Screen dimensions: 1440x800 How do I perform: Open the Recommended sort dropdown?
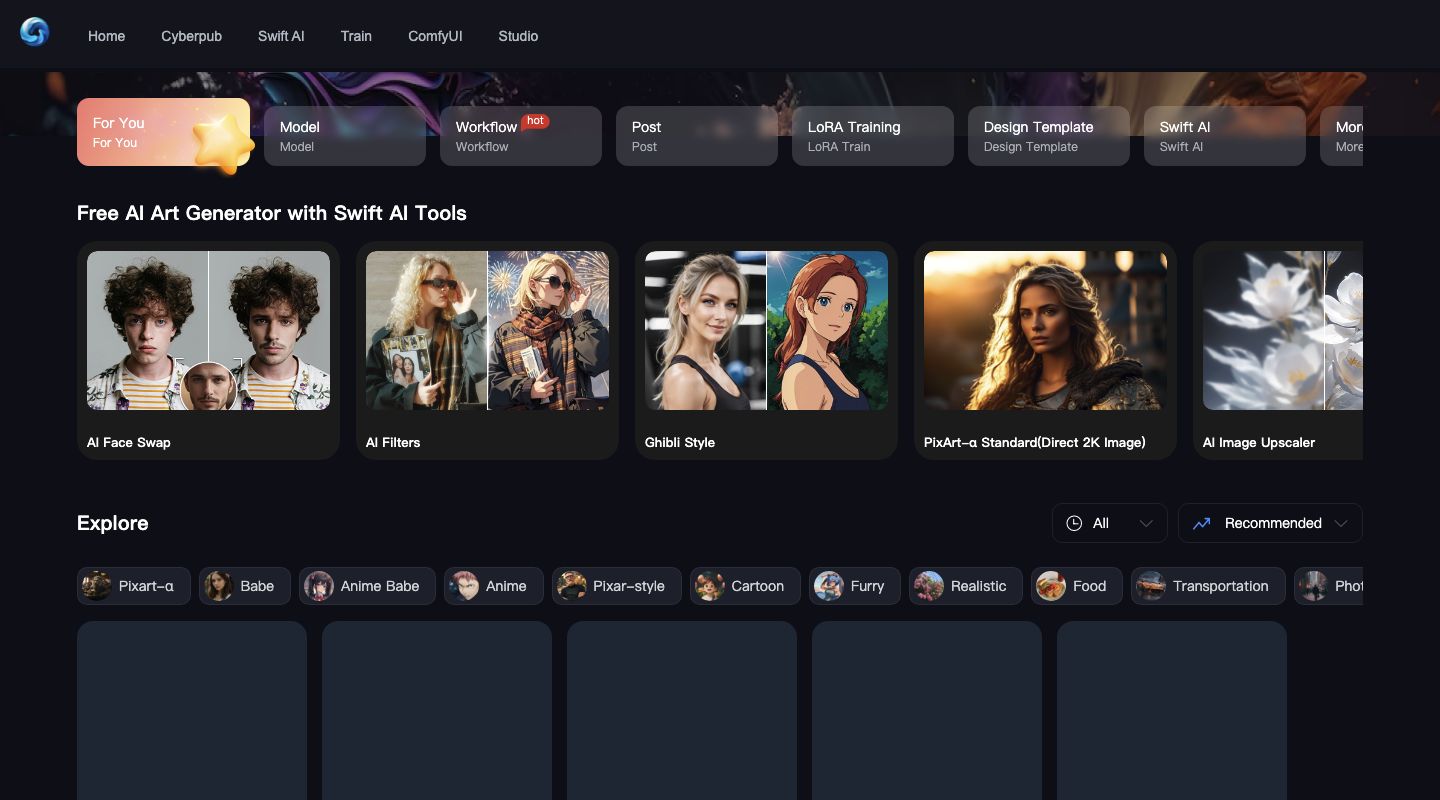1270,523
